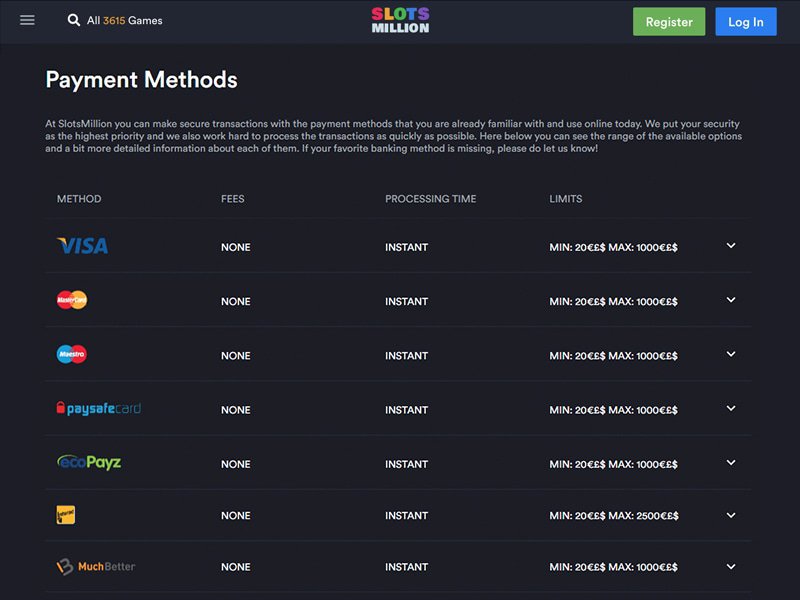The width and height of the screenshot is (800, 600).
Task: Click the MuchBetter row limits text
Action: [613, 567]
